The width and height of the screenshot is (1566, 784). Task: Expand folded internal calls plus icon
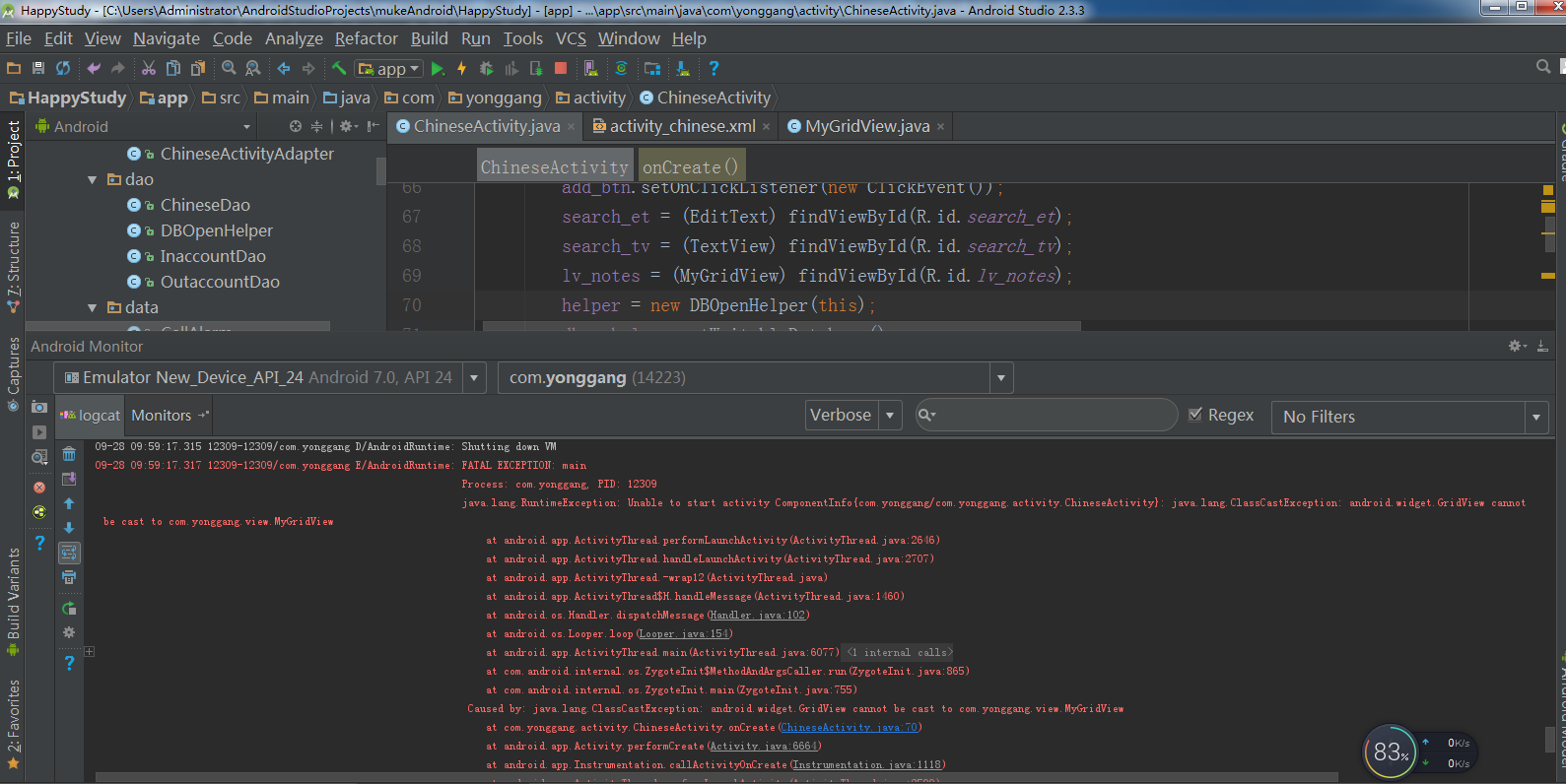coord(89,652)
